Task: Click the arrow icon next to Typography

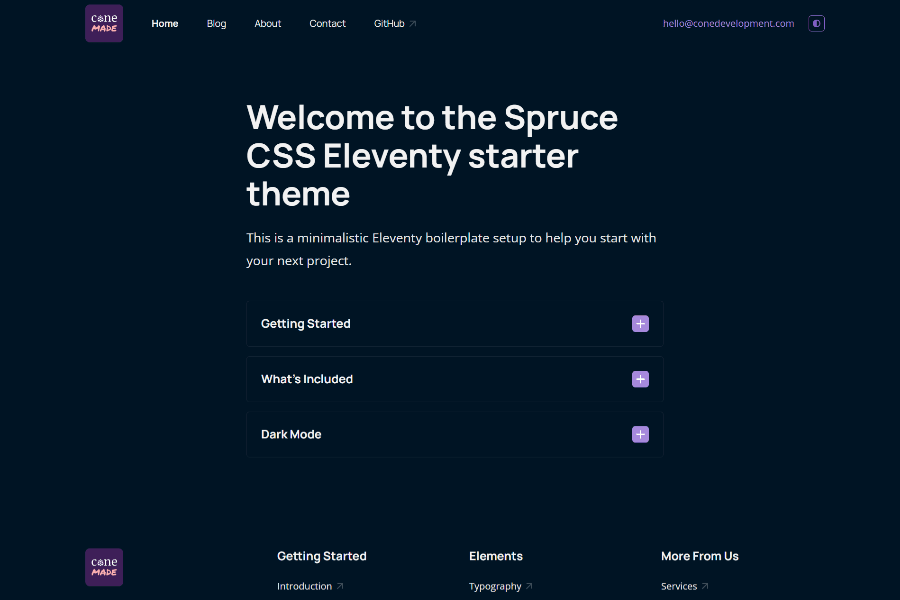Action: (528, 586)
